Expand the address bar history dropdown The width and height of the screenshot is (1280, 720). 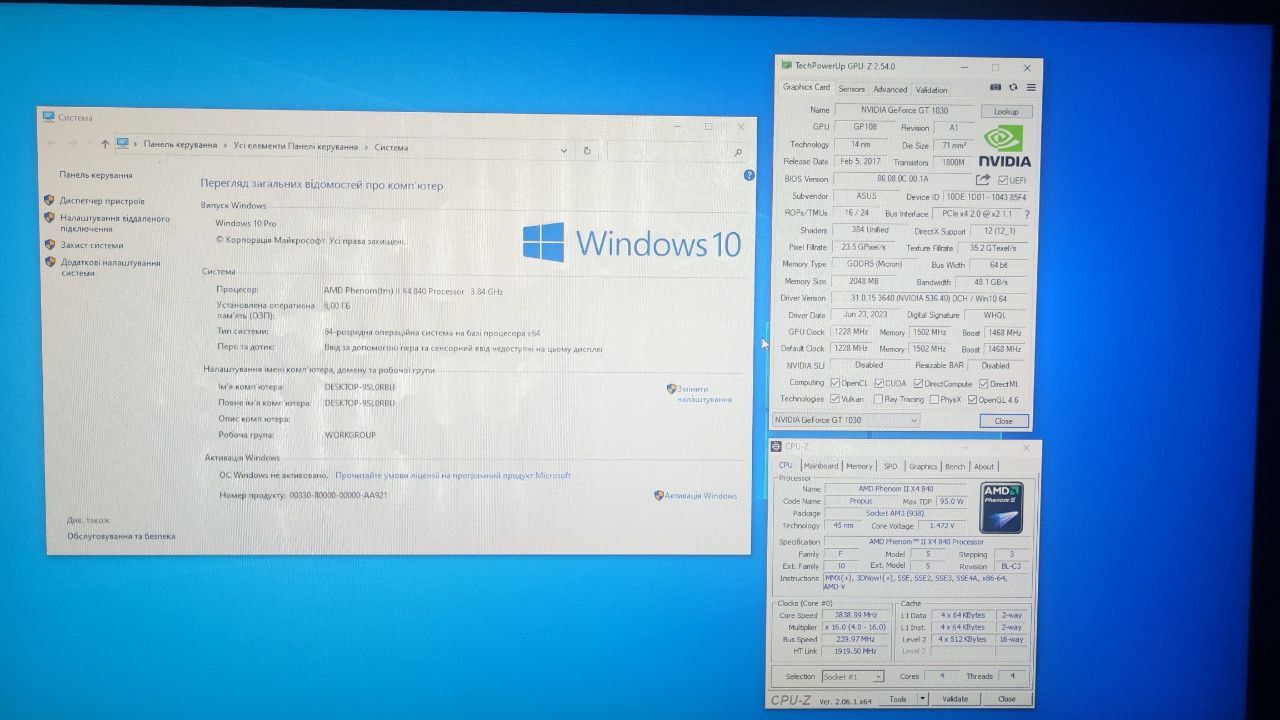coord(564,151)
